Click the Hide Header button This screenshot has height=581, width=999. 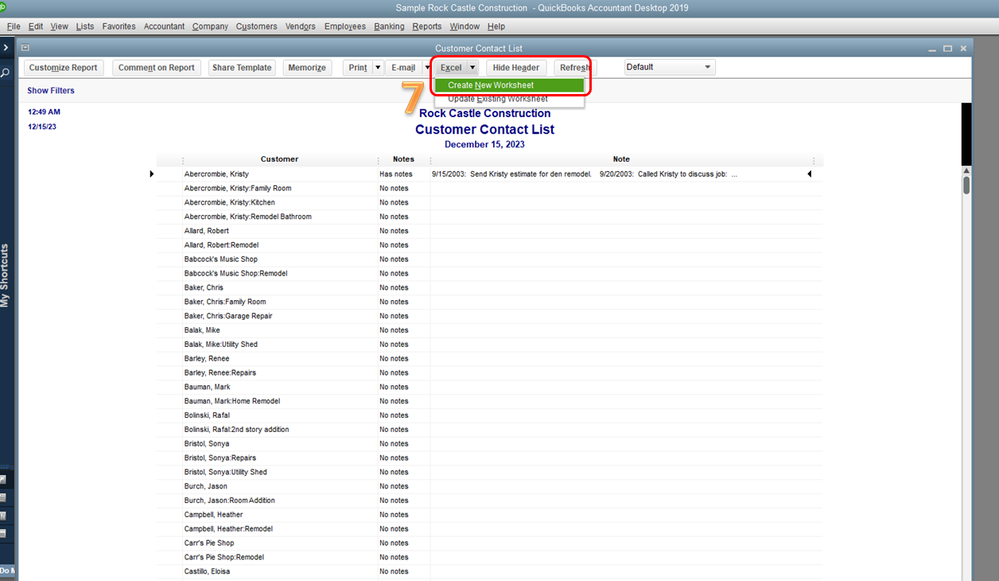[515, 68]
